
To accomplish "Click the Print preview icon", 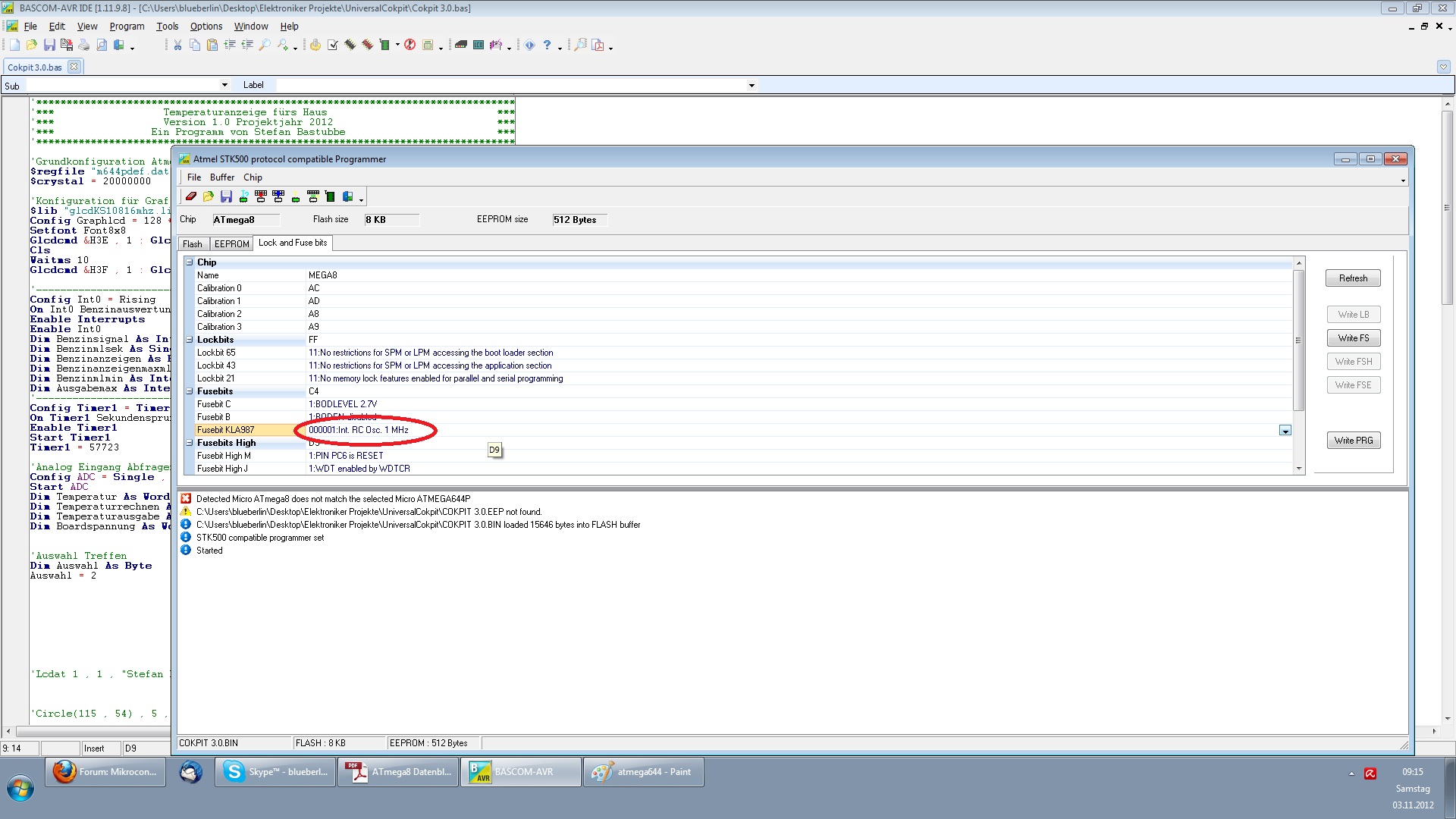I will click(102, 45).
